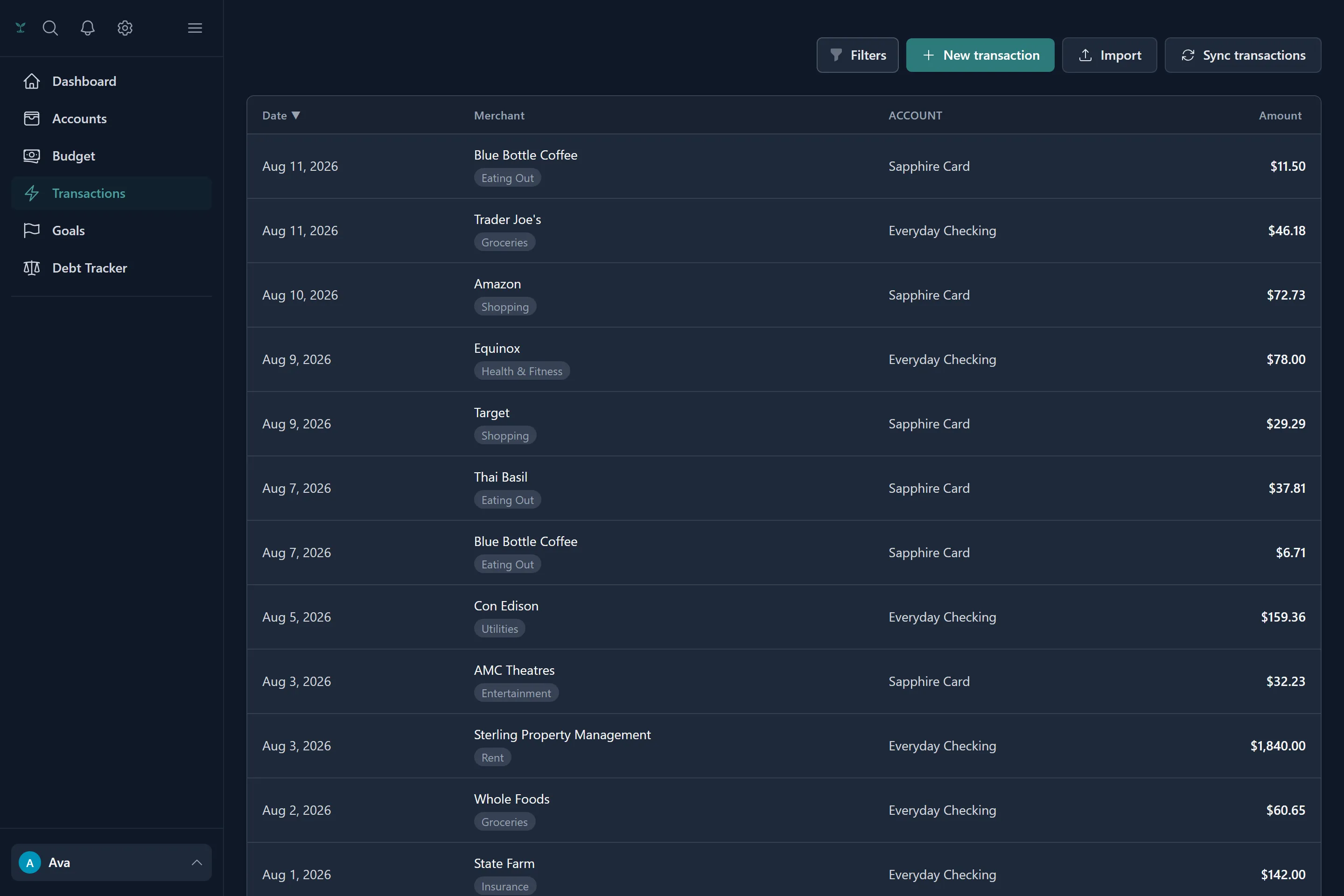Screen dimensions: 1344x896
Task: Click Groceries tag under Whole Foods
Action: 504,822
